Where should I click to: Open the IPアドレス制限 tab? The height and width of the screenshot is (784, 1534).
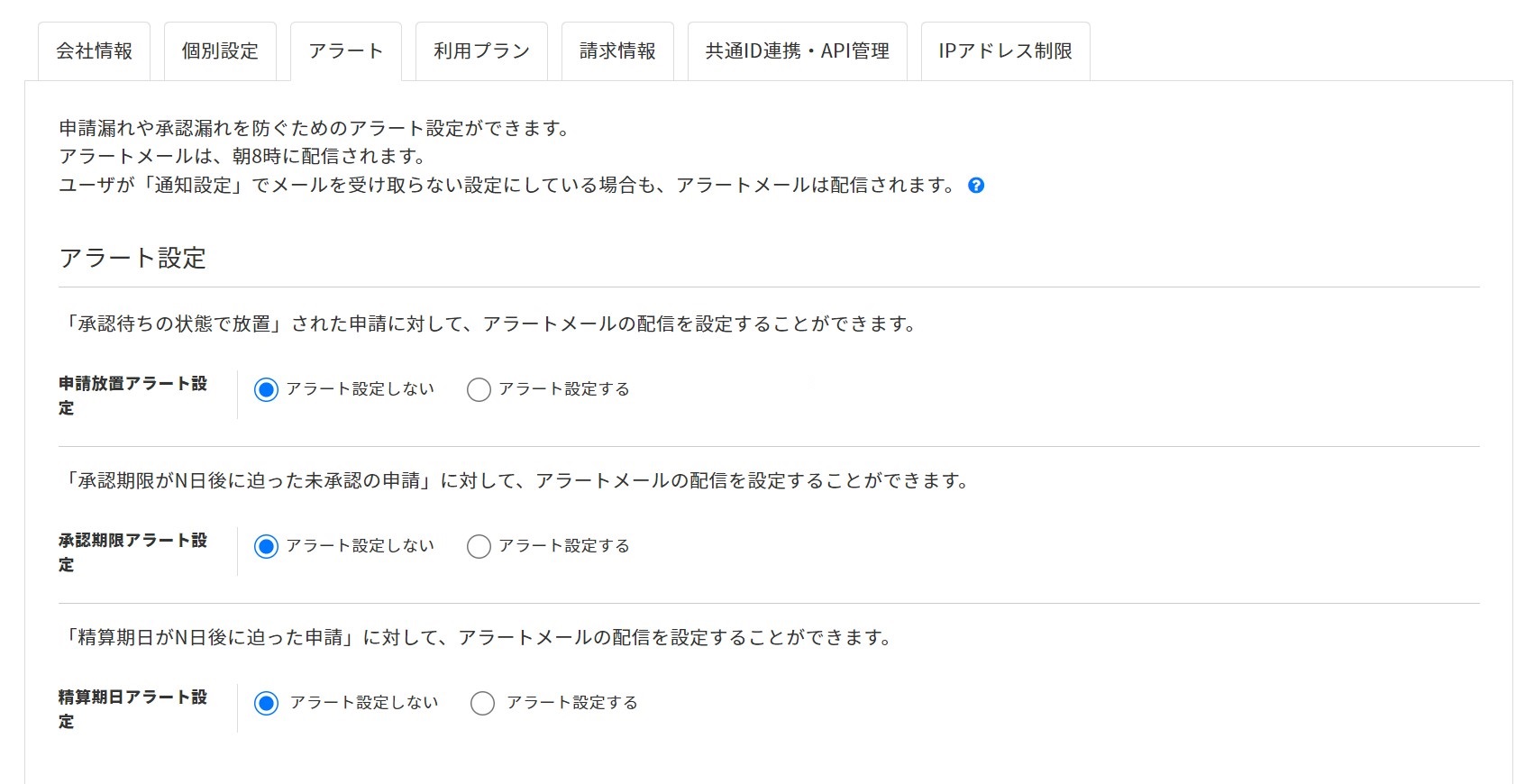[x=1005, y=51]
